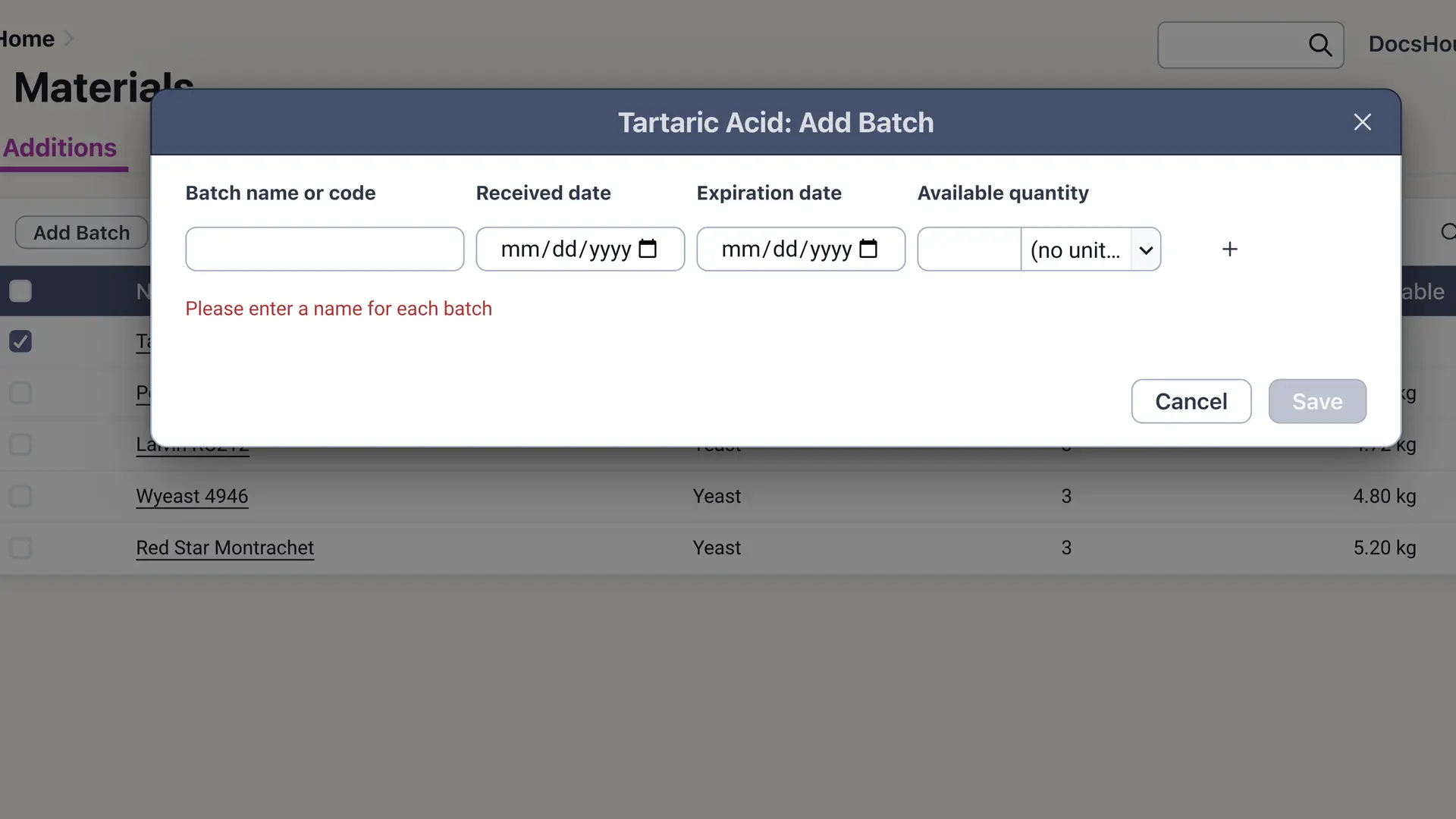Open the Expiration date calendar picker
The width and height of the screenshot is (1456, 819).
click(x=870, y=249)
